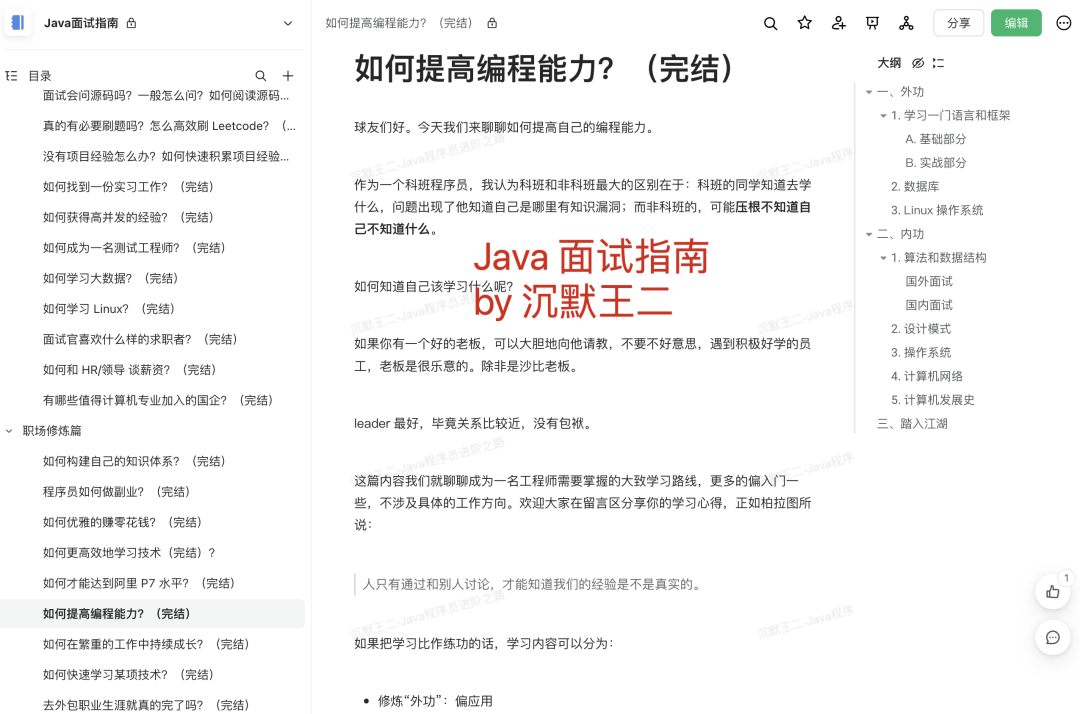Go to 3. 操作系统 outline heading
1080x714 pixels.
point(920,353)
